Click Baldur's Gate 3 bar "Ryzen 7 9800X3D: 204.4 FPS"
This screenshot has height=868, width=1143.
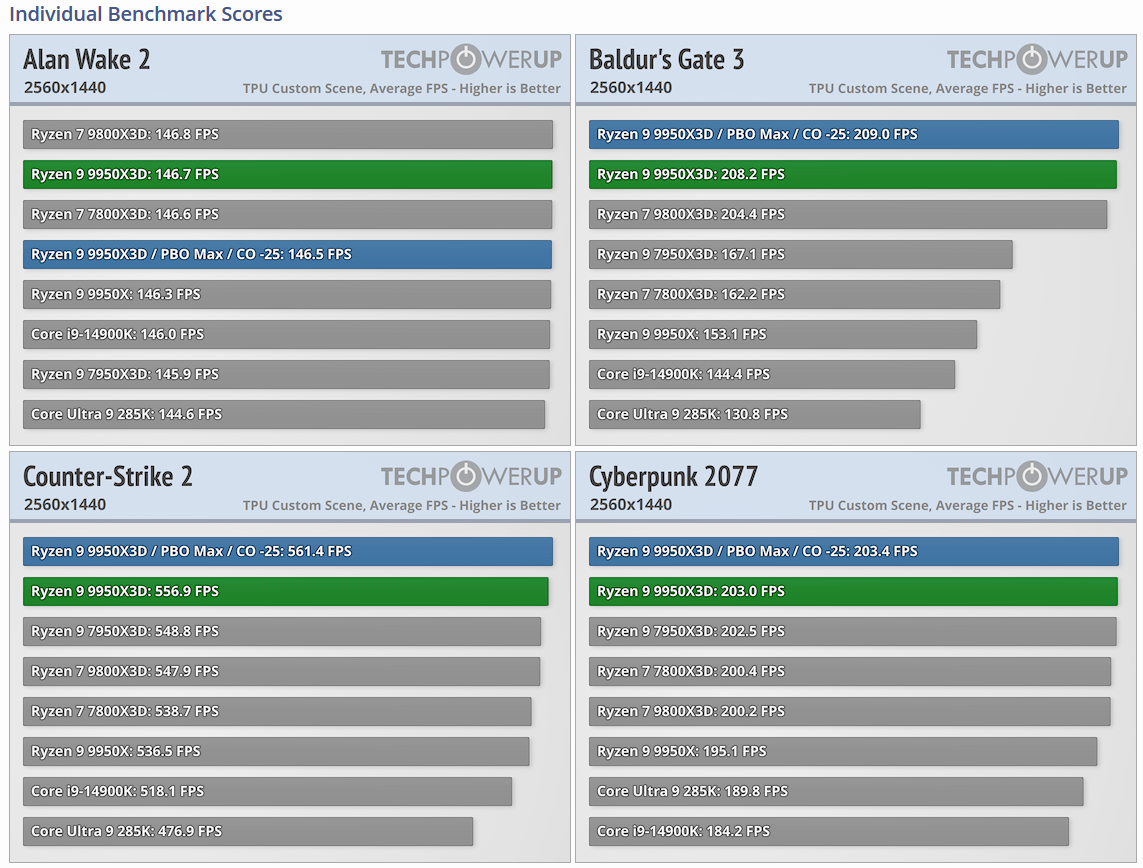848,214
